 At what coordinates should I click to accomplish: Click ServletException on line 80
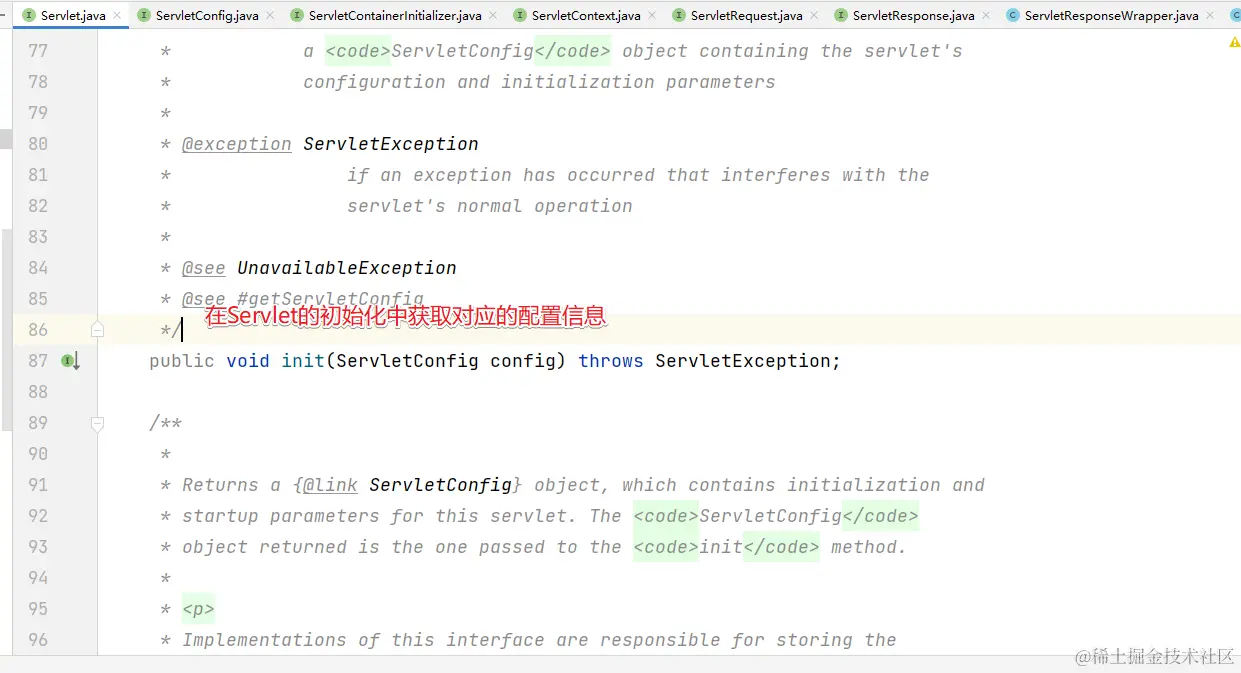(x=391, y=144)
